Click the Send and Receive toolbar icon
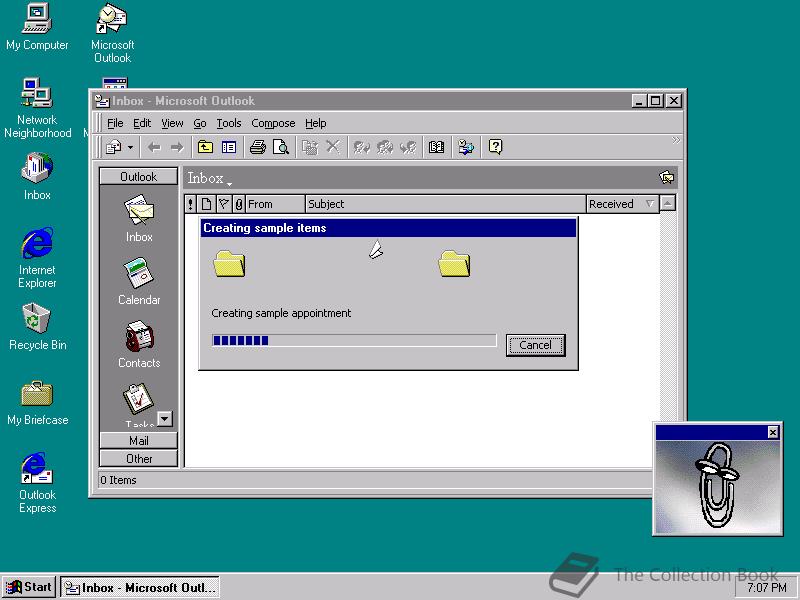 tap(465, 147)
